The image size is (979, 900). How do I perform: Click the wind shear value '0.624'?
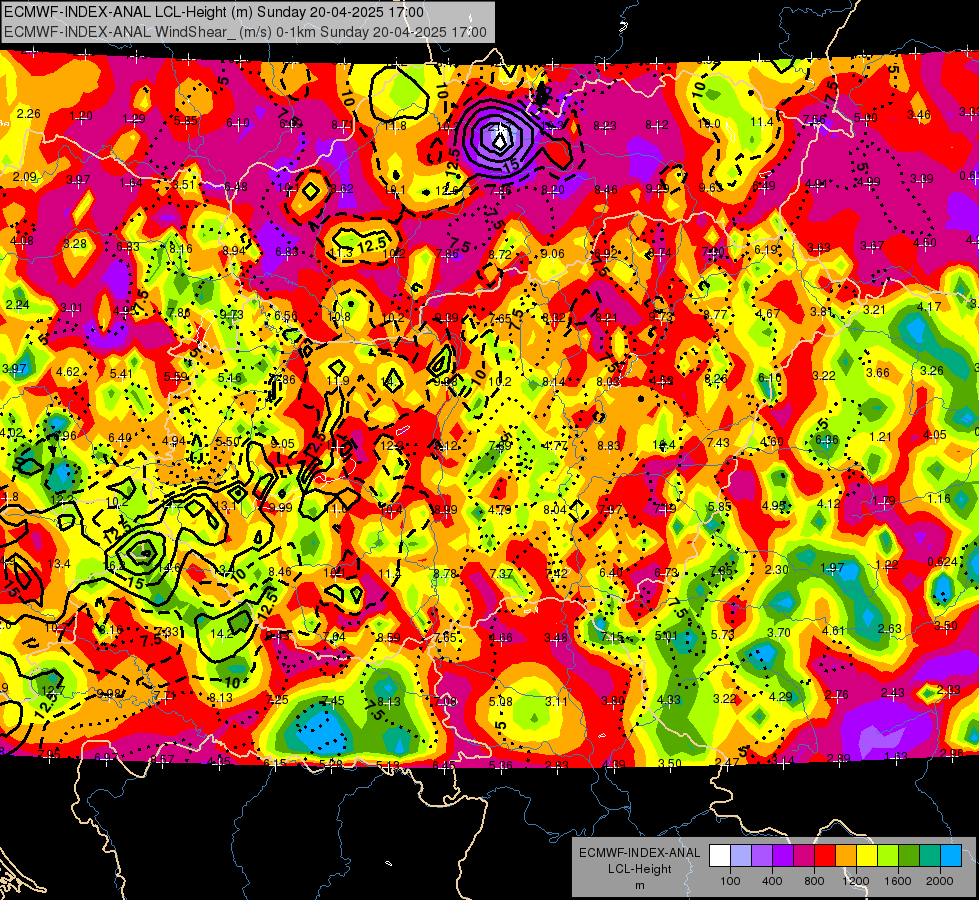(x=942, y=561)
